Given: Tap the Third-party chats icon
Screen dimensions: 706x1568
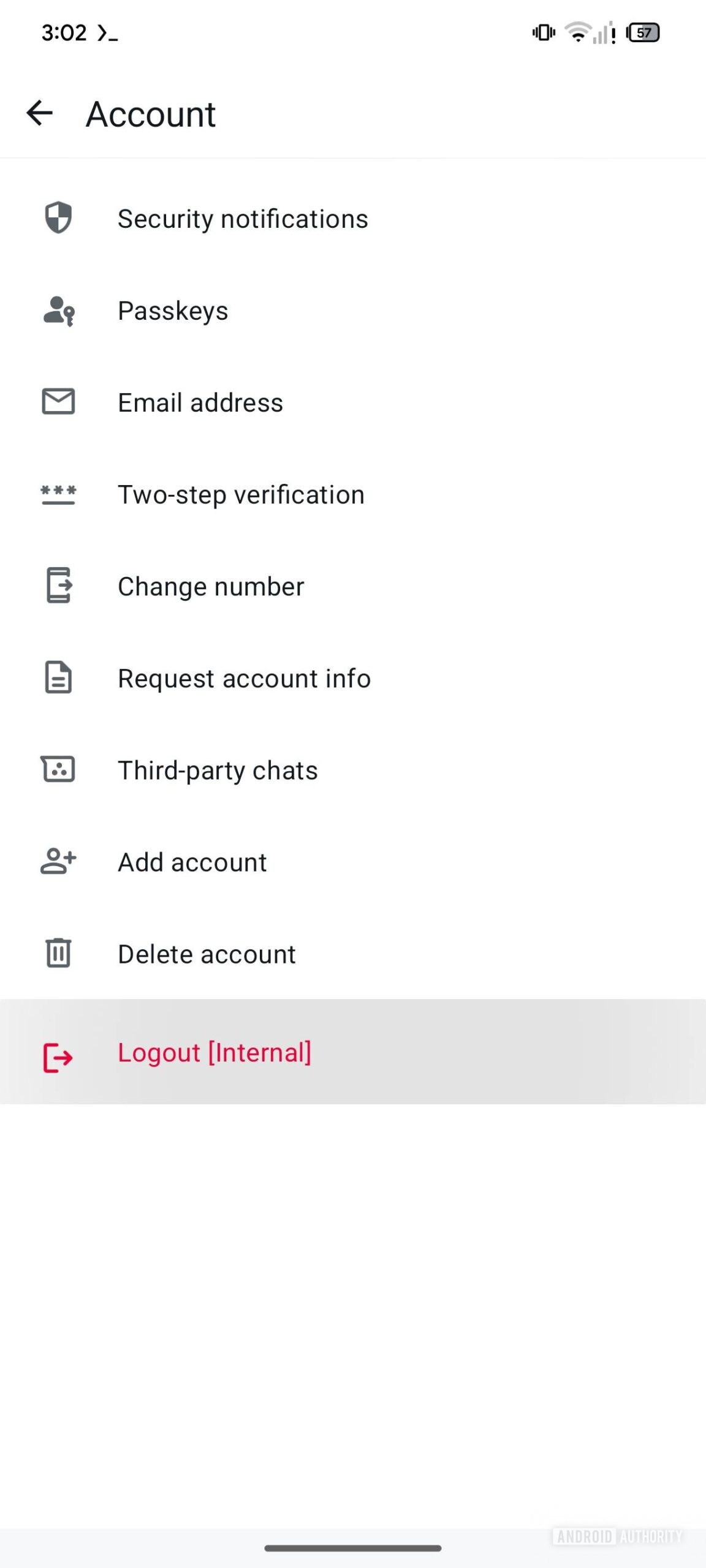Looking at the screenshot, I should click(58, 769).
